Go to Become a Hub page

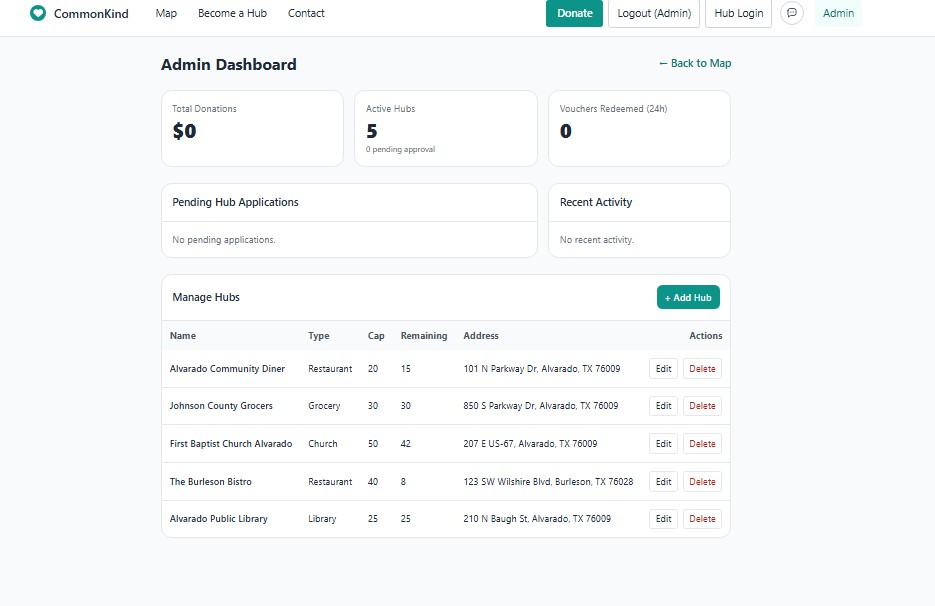click(x=233, y=13)
